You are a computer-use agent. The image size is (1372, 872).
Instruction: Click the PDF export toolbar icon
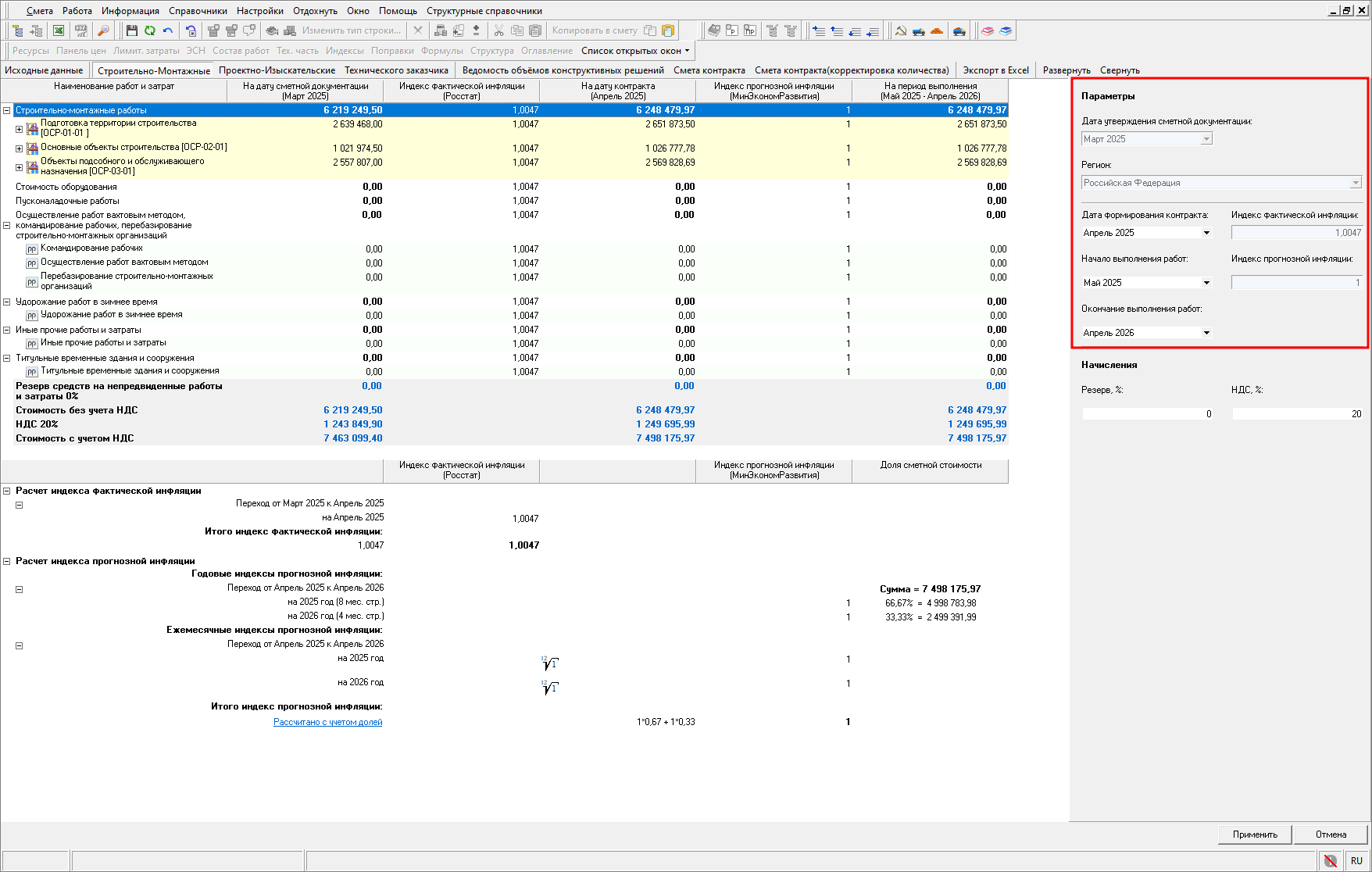pos(80,30)
